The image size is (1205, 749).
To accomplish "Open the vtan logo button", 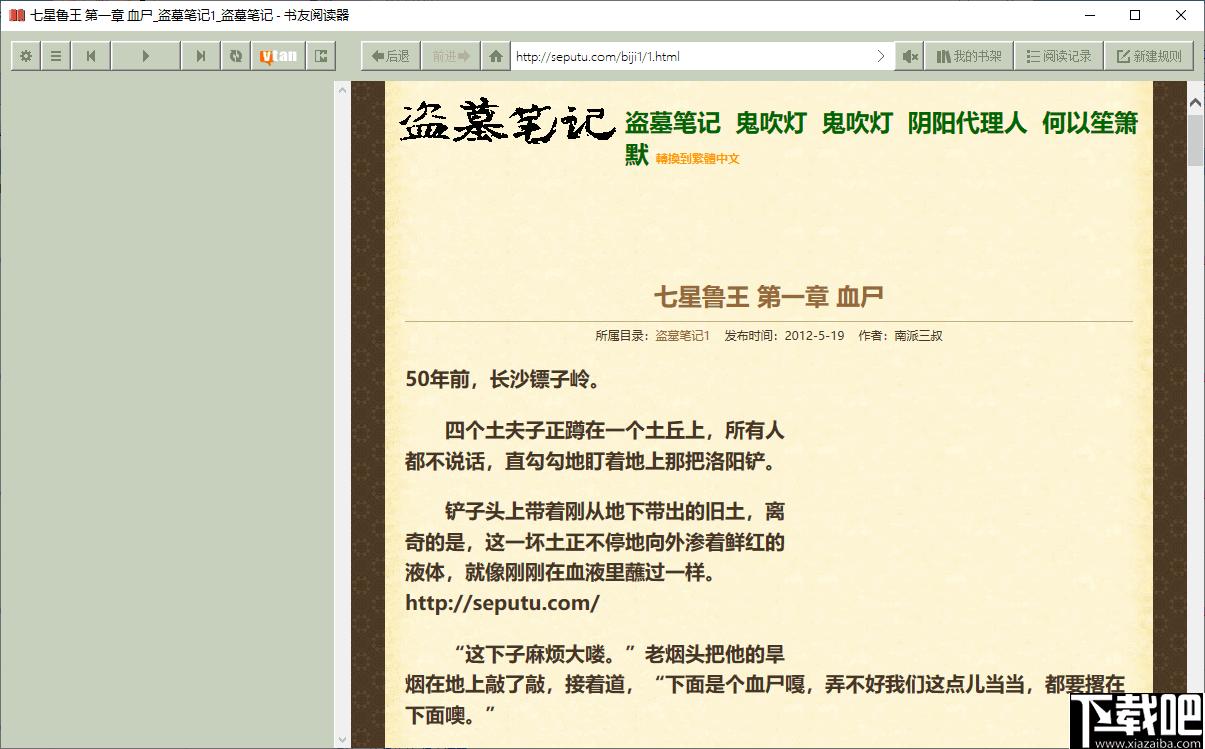I will coord(278,56).
